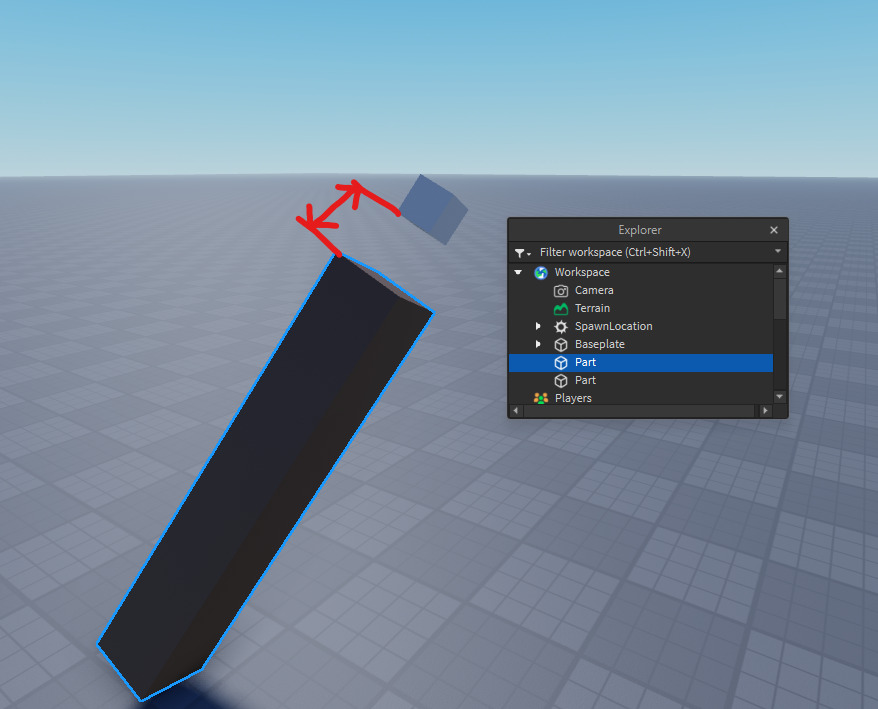This screenshot has width=878, height=709.
Task: Expand the SpawnLocation node
Action: click(x=538, y=326)
